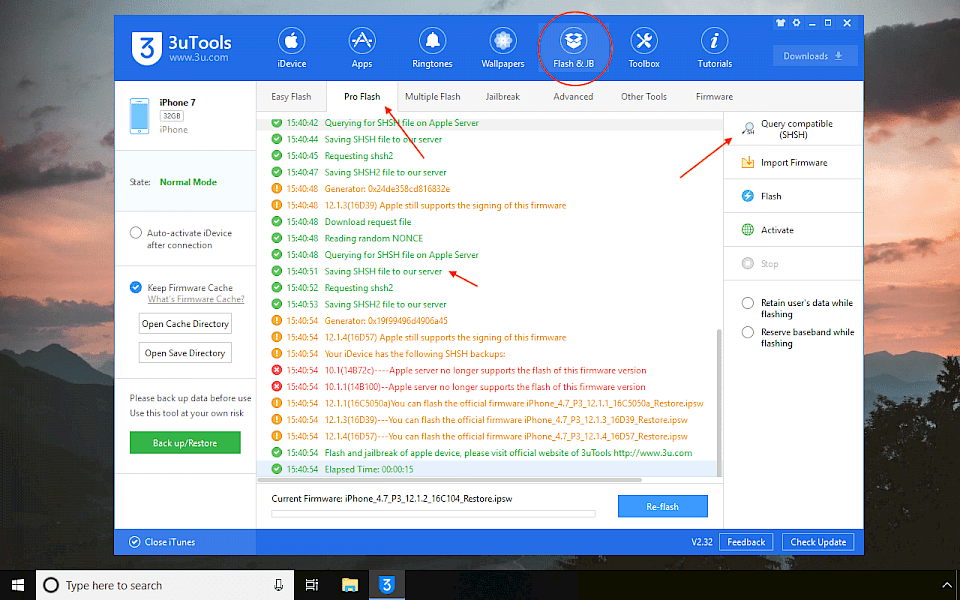Open File Explorer from taskbar
This screenshot has height=600, width=960.
pos(350,585)
